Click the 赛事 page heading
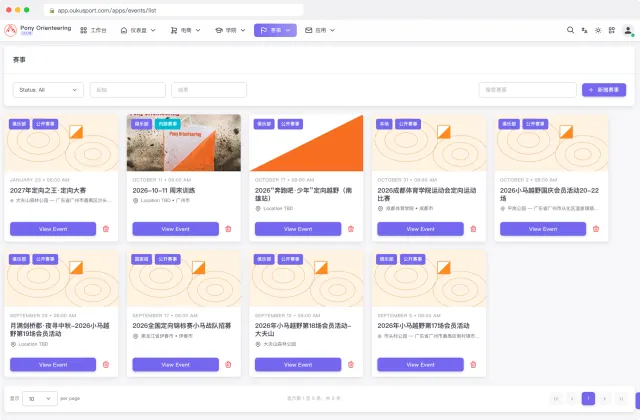The image size is (640, 420). [x=19, y=60]
